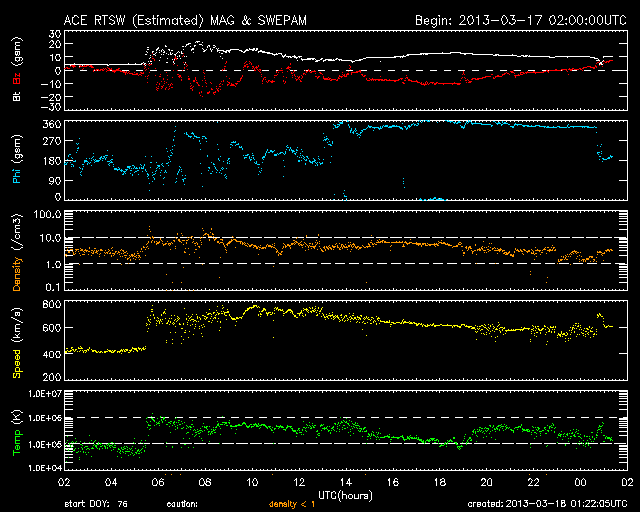The image size is (640, 512).
Task: Click the '1.0E+04' tick on Temp axis
Action: click(x=45, y=468)
